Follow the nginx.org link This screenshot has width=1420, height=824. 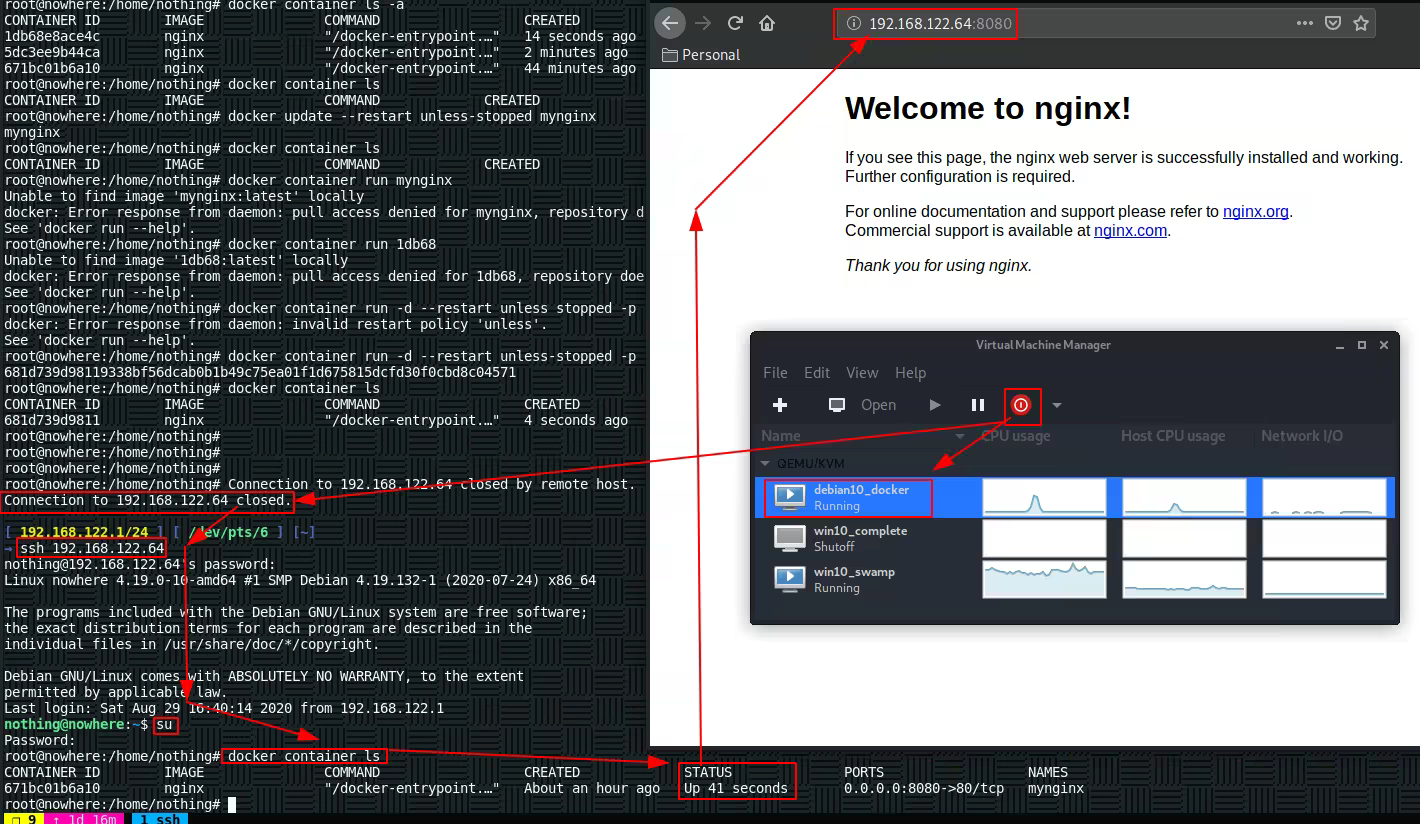pyautogui.click(x=1256, y=212)
